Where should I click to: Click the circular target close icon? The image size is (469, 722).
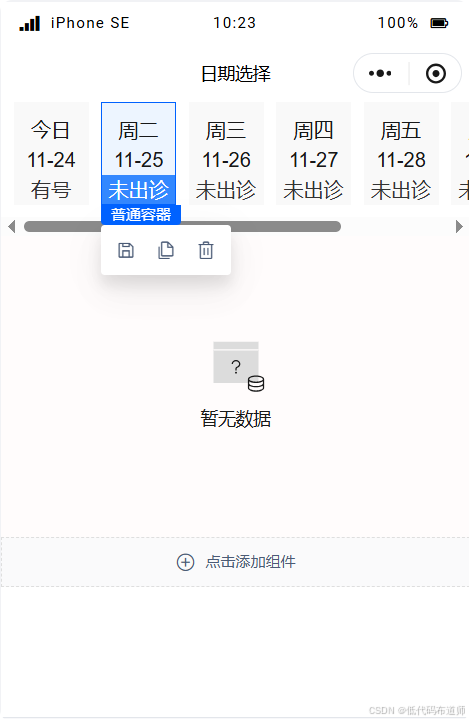(x=436, y=73)
